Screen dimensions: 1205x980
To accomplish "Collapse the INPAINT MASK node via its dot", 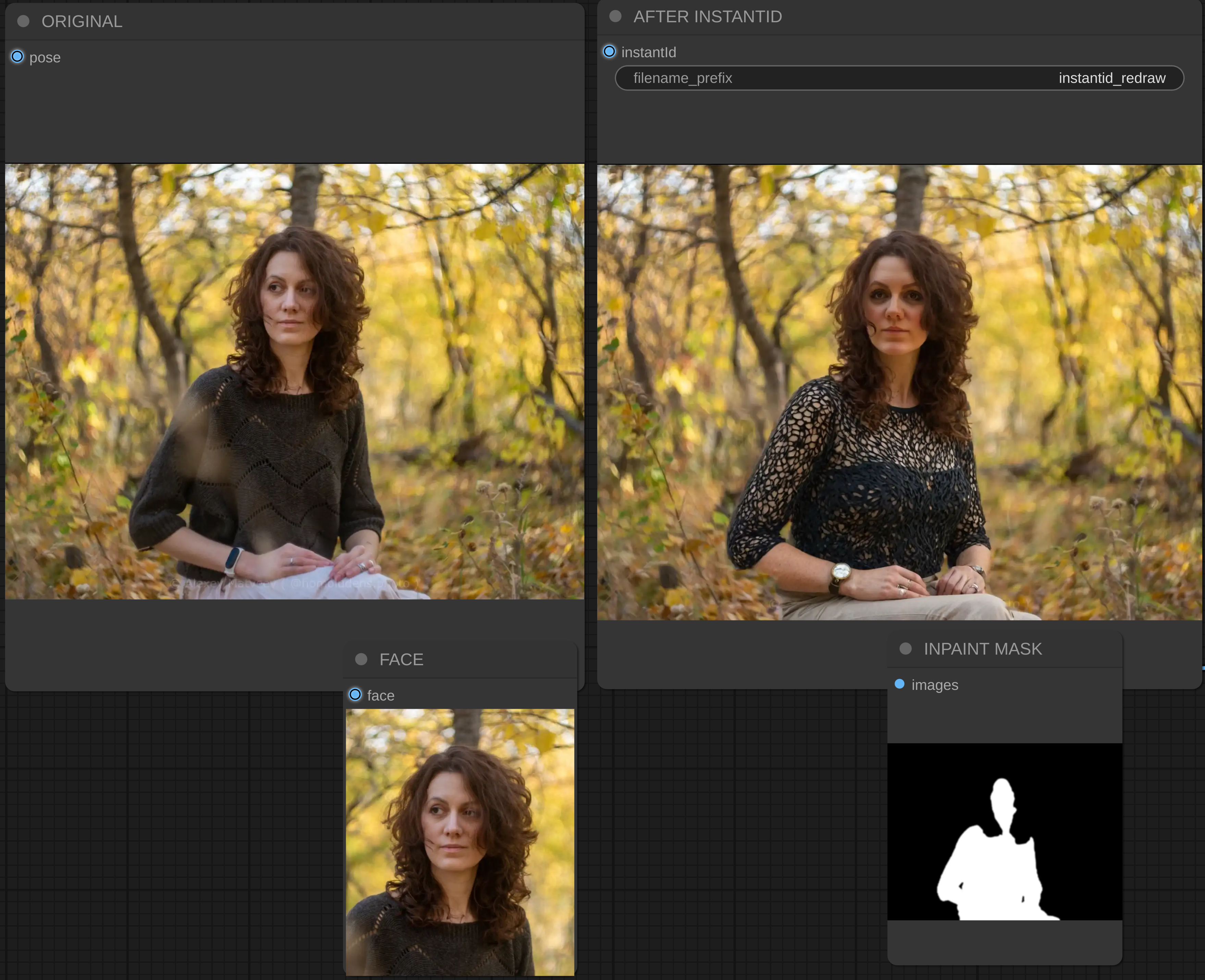I will tap(906, 649).
